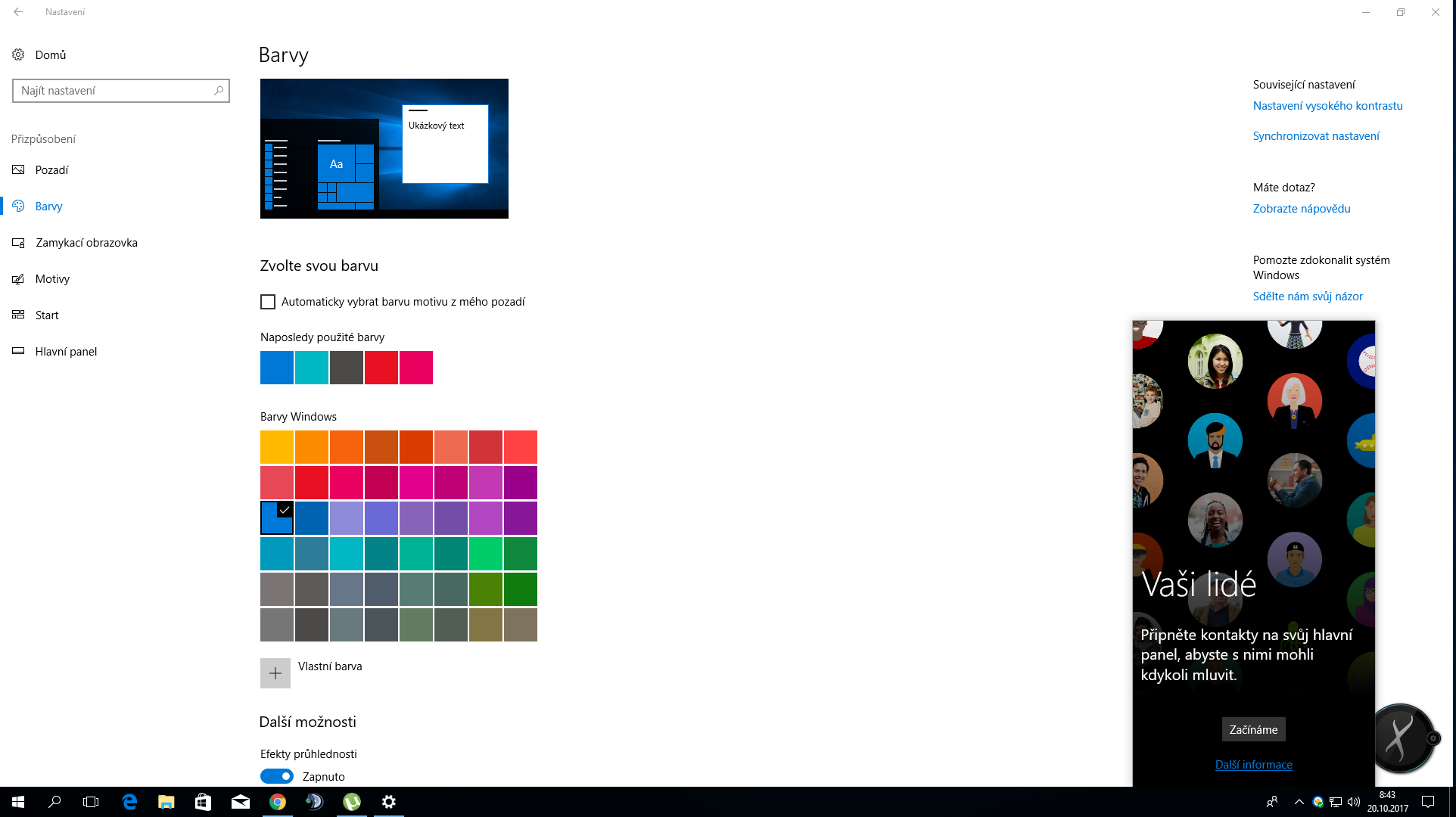Open the People icon in the taskbar
The image size is (1456, 817).
pyautogui.click(x=1272, y=802)
